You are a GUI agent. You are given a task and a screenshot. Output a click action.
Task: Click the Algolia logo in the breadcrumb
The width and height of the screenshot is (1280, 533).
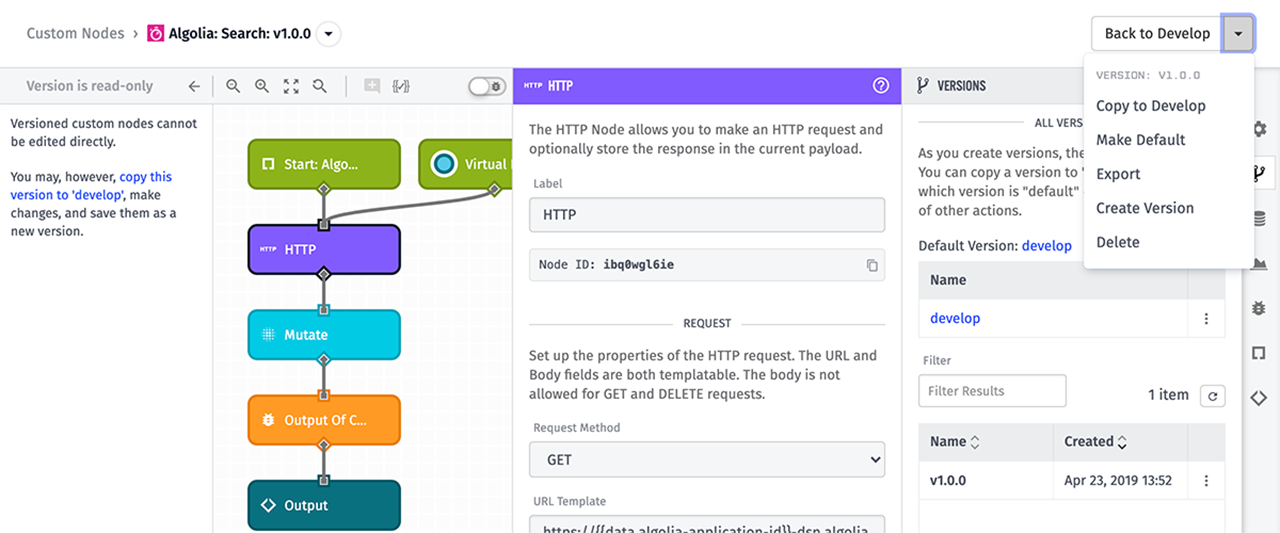pos(156,33)
